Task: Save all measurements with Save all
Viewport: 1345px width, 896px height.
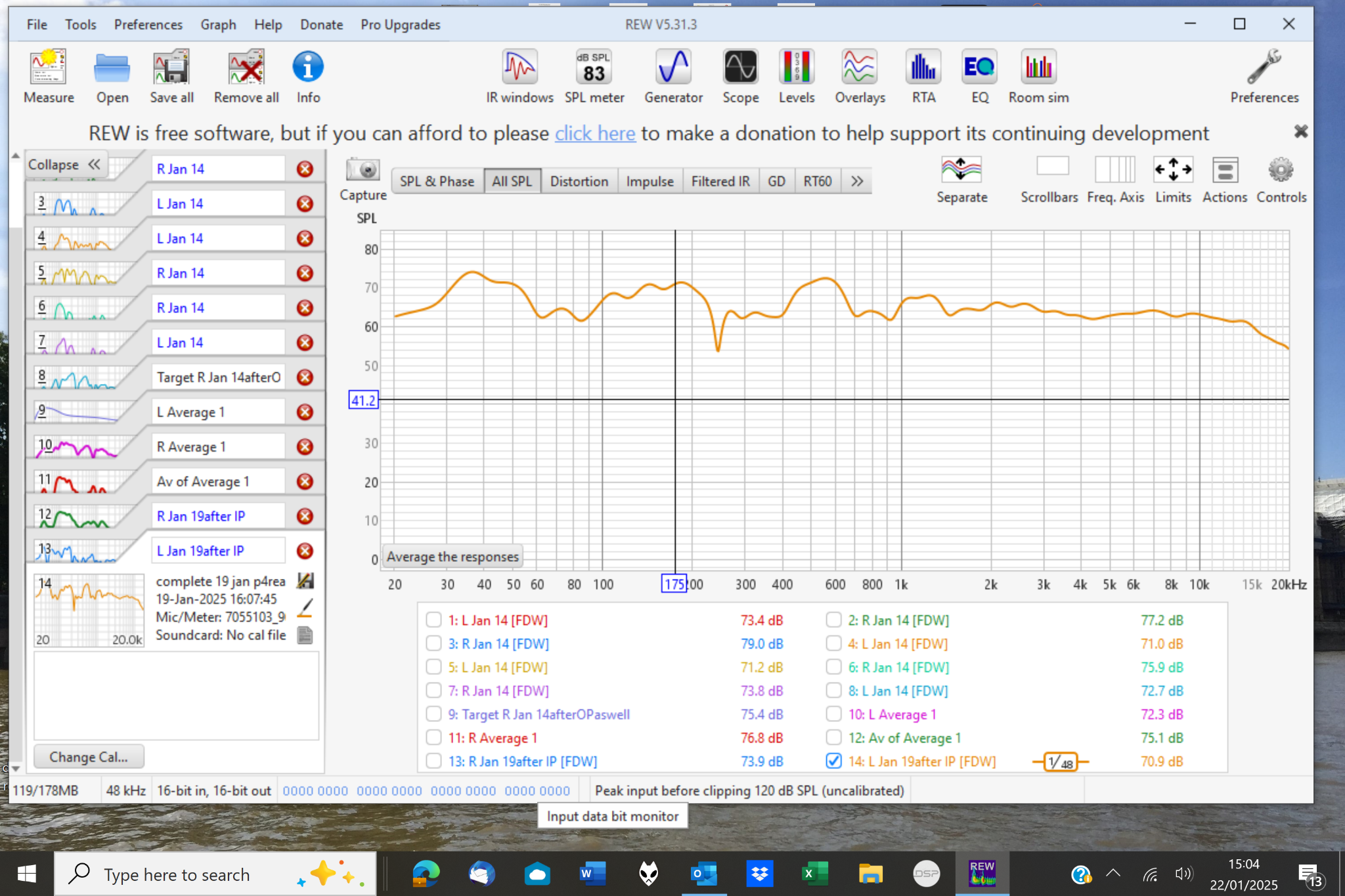Action: coord(171,76)
